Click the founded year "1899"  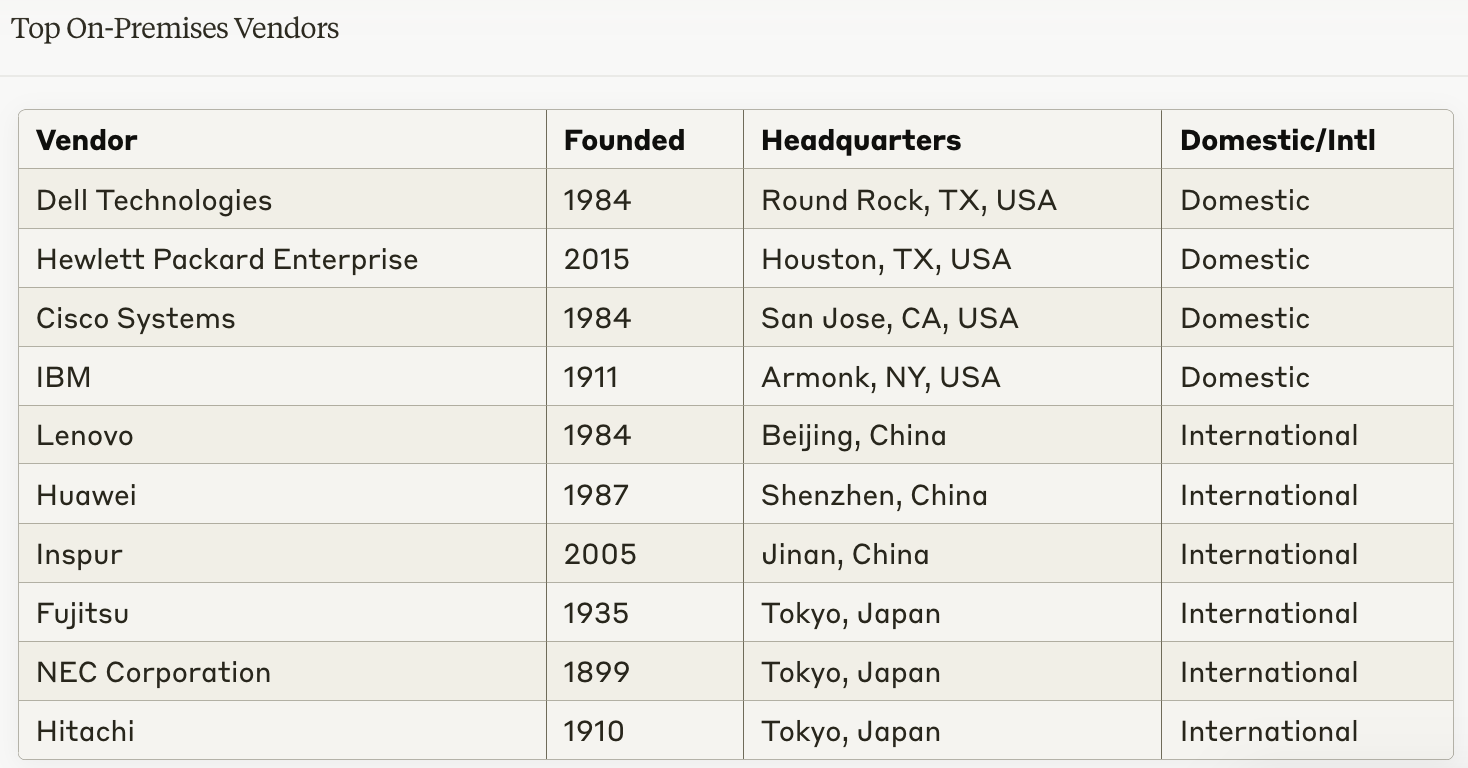click(597, 672)
